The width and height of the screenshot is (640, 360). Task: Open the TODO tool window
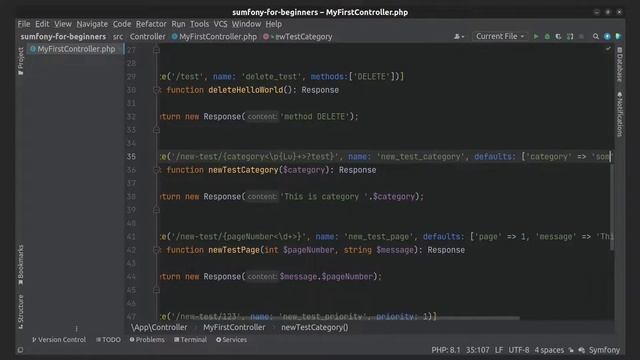[x=108, y=340]
